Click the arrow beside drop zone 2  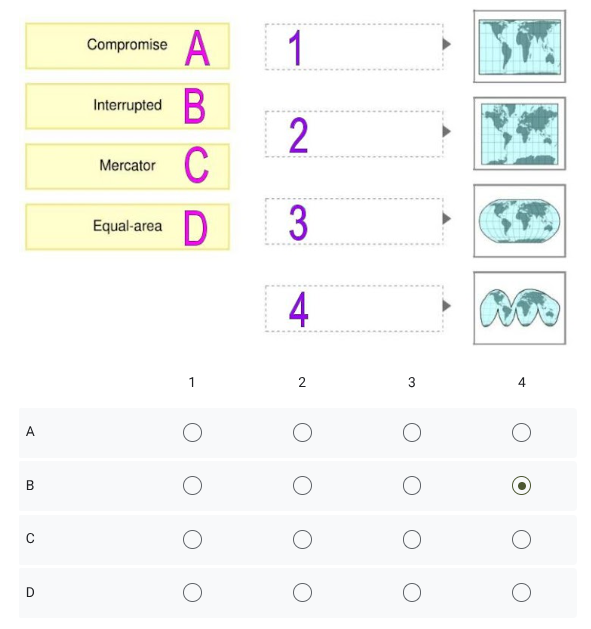click(x=447, y=131)
